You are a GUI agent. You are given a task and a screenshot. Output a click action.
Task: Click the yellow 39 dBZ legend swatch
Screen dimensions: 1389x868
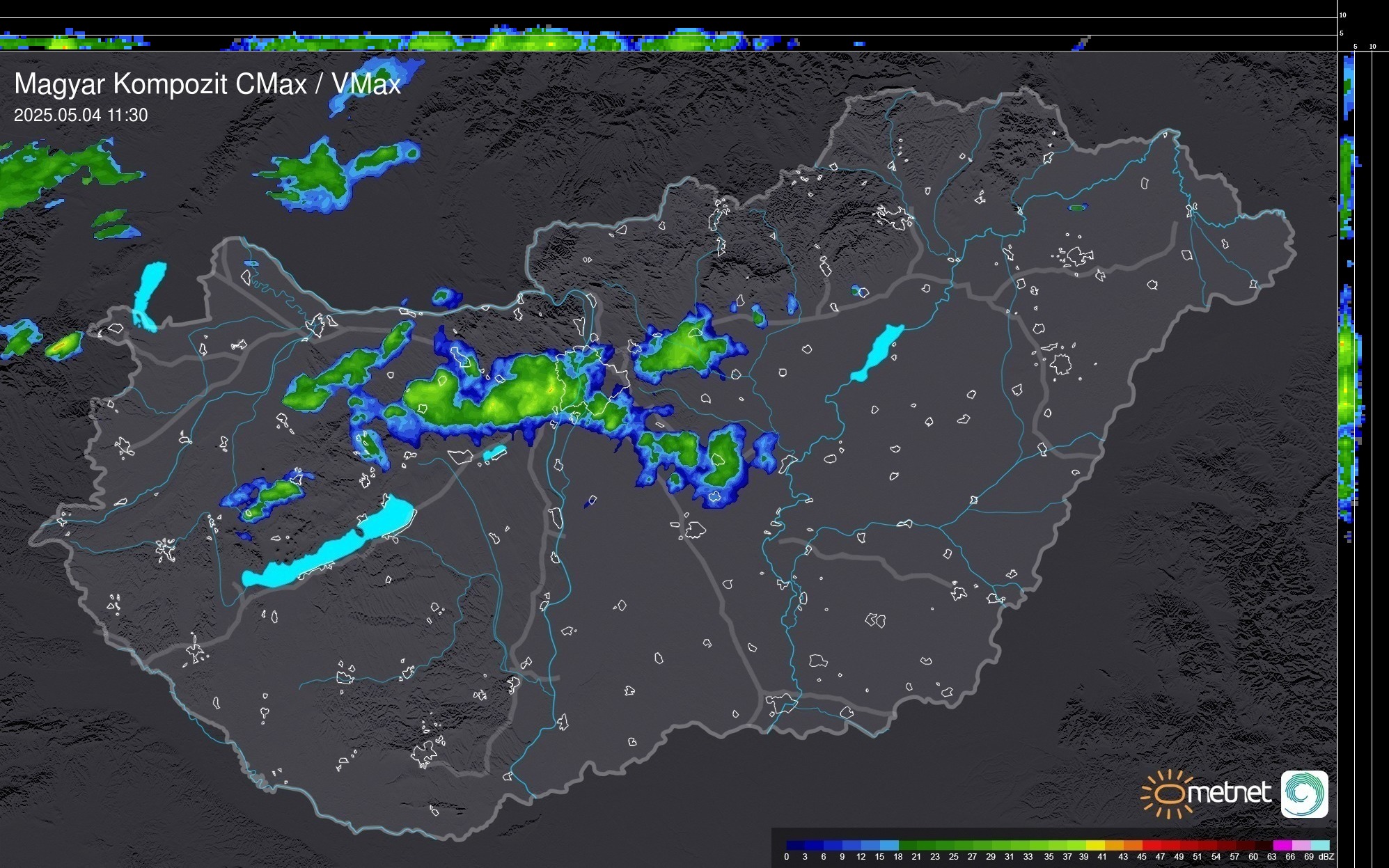click(x=1095, y=845)
